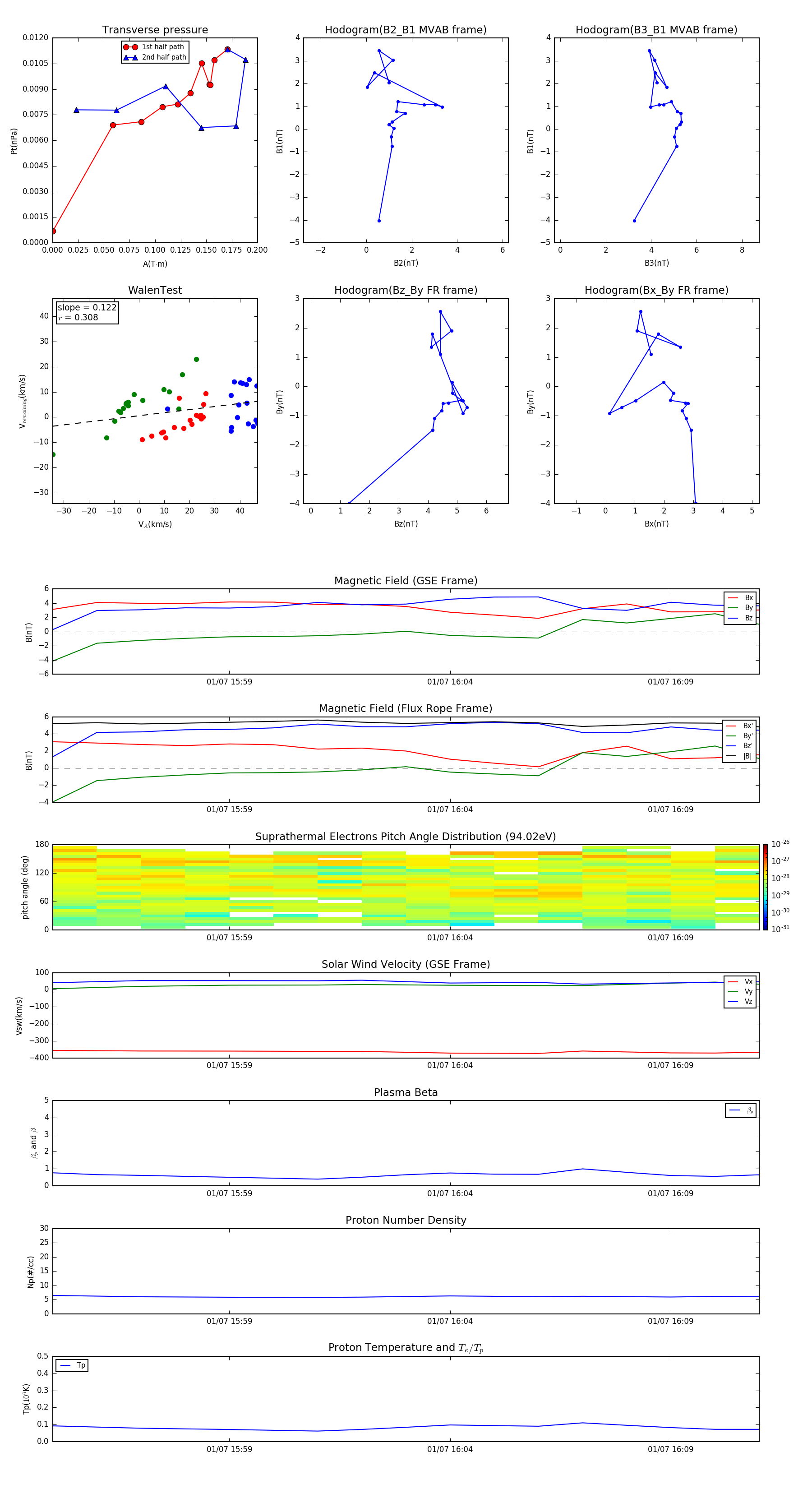This screenshot has width=812, height=1489.
Task: Click the 'Pt(nPa)' y-axis label
Action: point(14,141)
